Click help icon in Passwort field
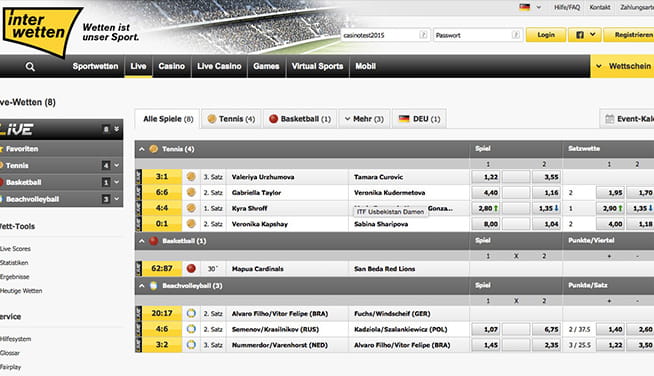654x376 pixels. click(516, 35)
